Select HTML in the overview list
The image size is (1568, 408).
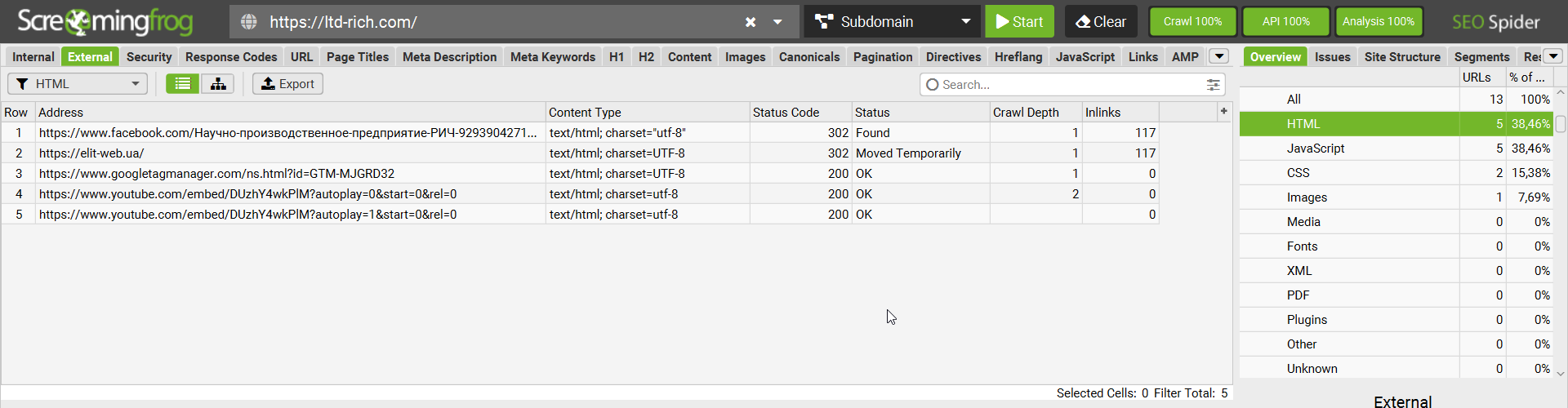pyautogui.click(x=1396, y=123)
